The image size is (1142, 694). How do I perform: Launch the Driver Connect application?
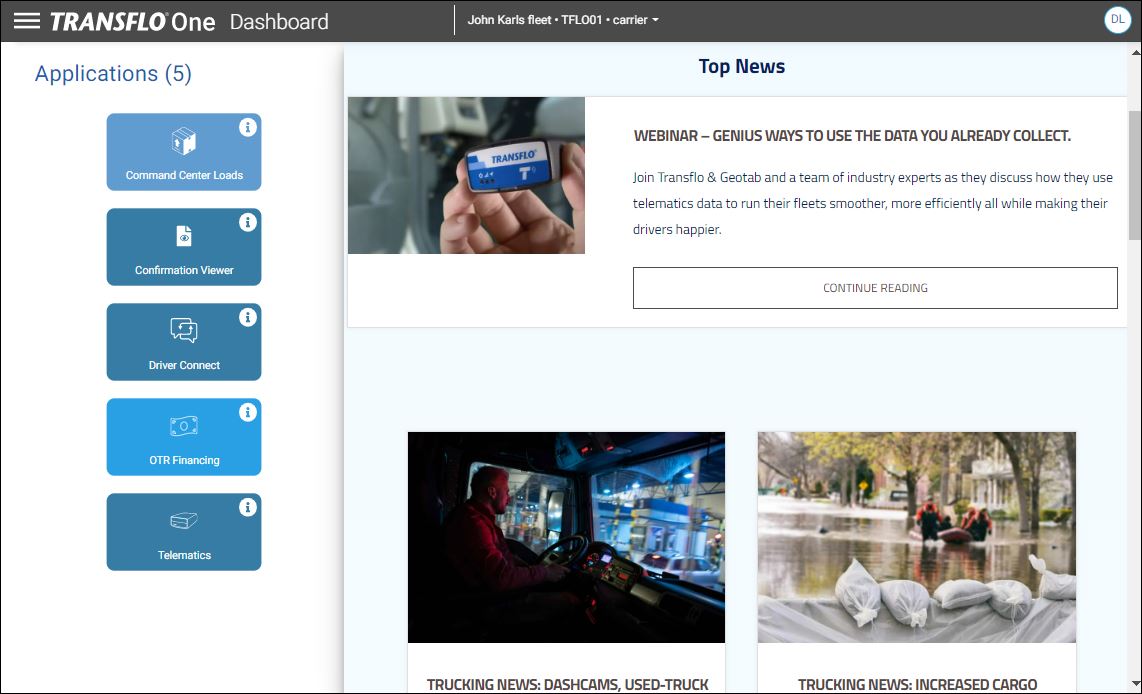184,342
